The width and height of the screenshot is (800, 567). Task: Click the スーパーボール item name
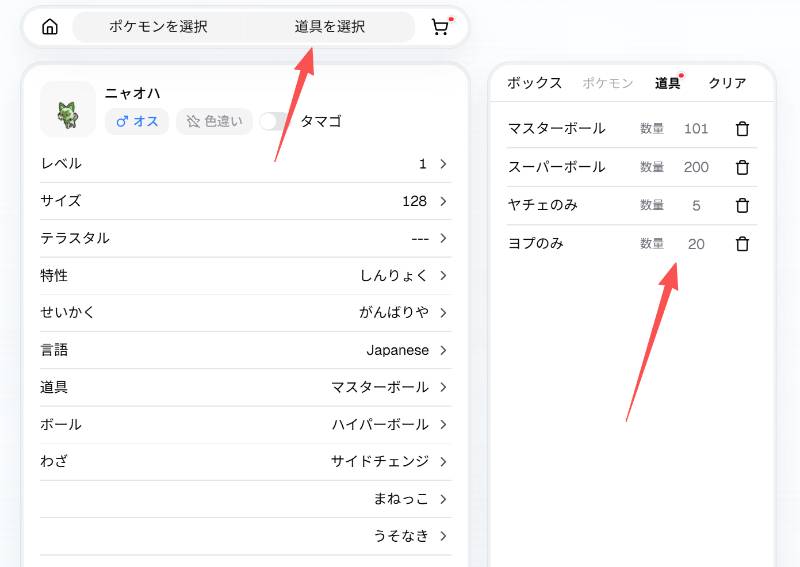click(557, 167)
